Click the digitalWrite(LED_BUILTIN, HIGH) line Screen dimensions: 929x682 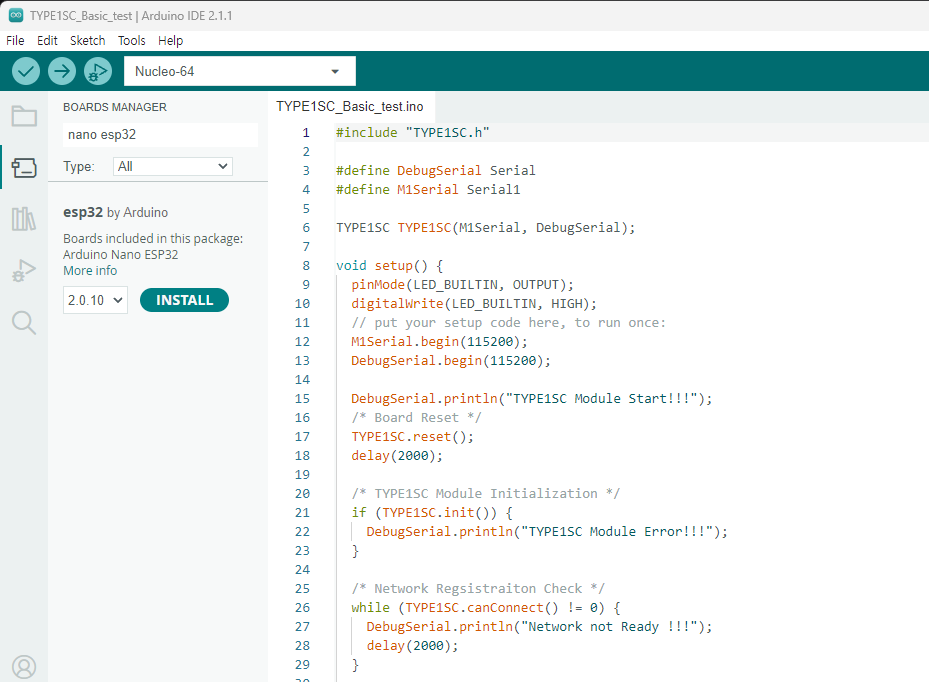(x=474, y=303)
